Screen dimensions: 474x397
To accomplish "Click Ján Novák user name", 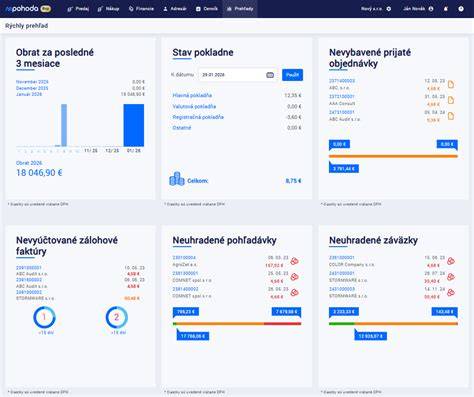I will [414, 9].
